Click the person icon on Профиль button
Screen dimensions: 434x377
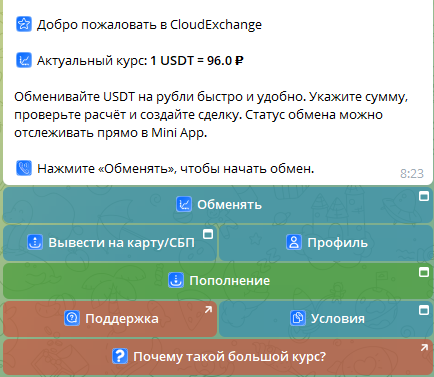pyautogui.click(x=294, y=242)
